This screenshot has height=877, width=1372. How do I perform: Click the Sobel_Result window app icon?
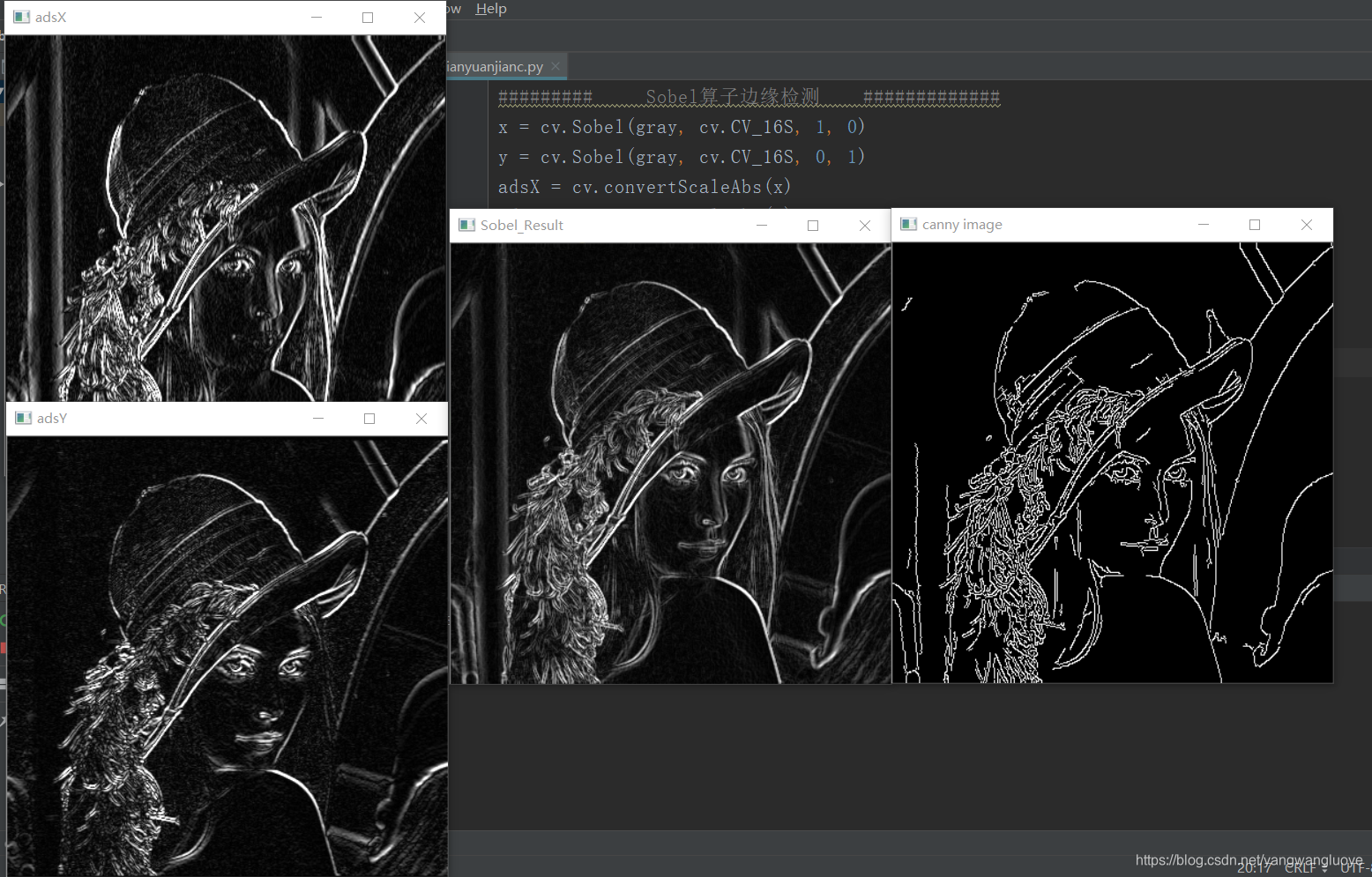467,225
